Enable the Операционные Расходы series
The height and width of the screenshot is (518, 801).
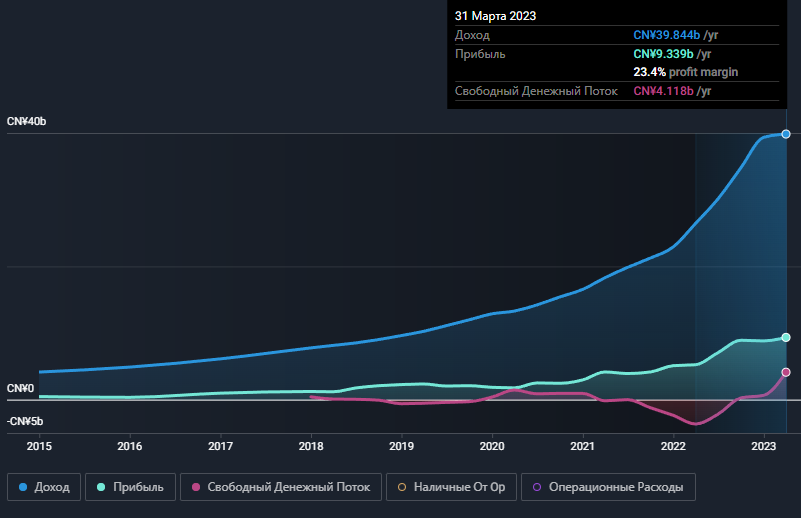click(608, 487)
